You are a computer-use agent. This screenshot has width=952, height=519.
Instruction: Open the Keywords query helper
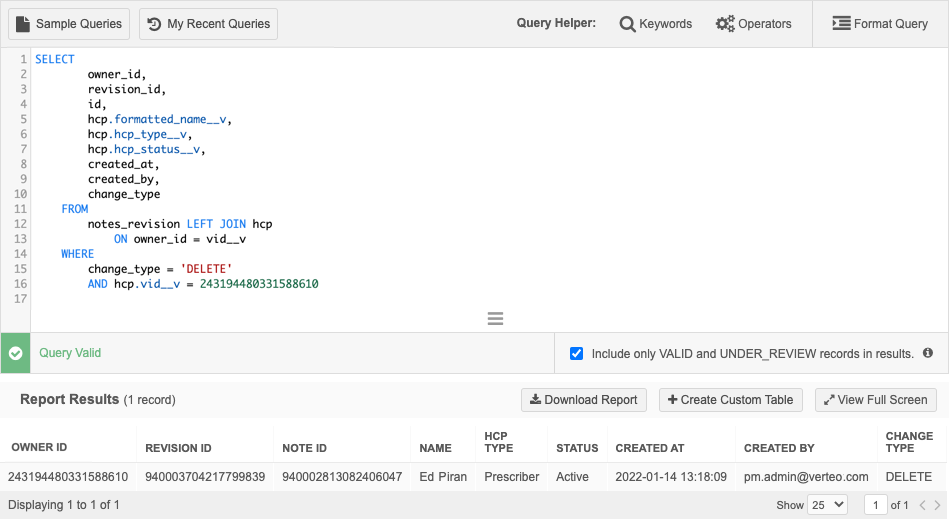pos(655,24)
